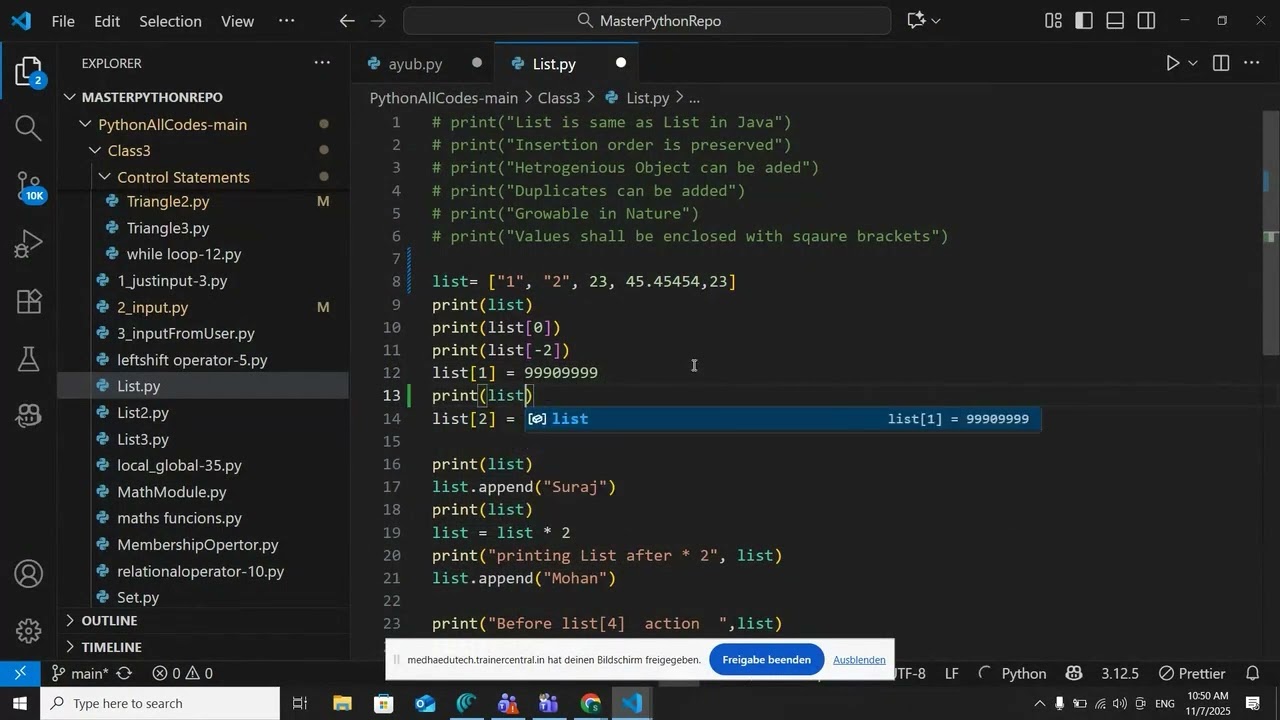The height and width of the screenshot is (720, 1280).
Task: Click the Run Python File play button
Action: click(x=1172, y=63)
